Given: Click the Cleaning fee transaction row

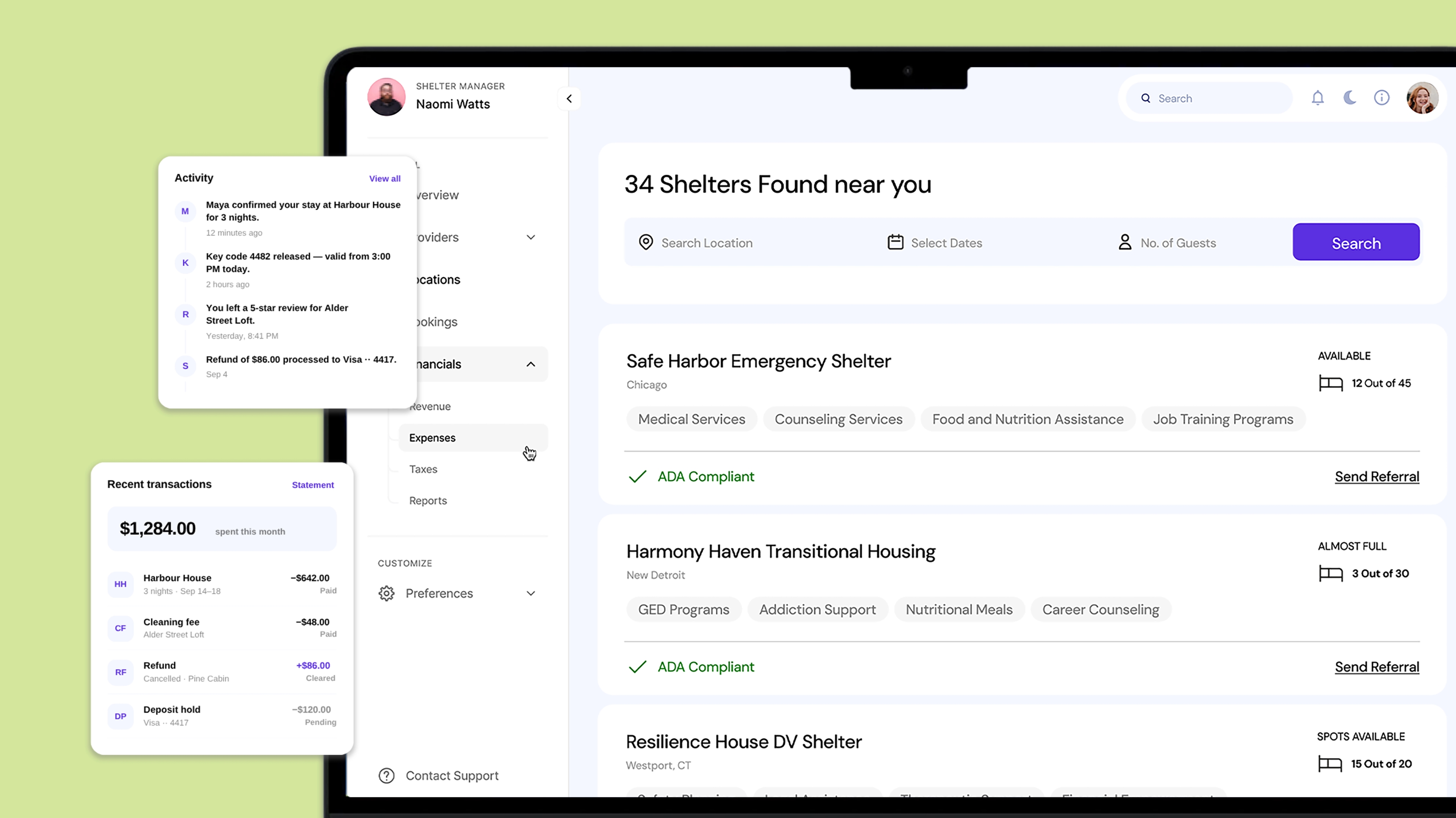Looking at the screenshot, I should (222, 628).
